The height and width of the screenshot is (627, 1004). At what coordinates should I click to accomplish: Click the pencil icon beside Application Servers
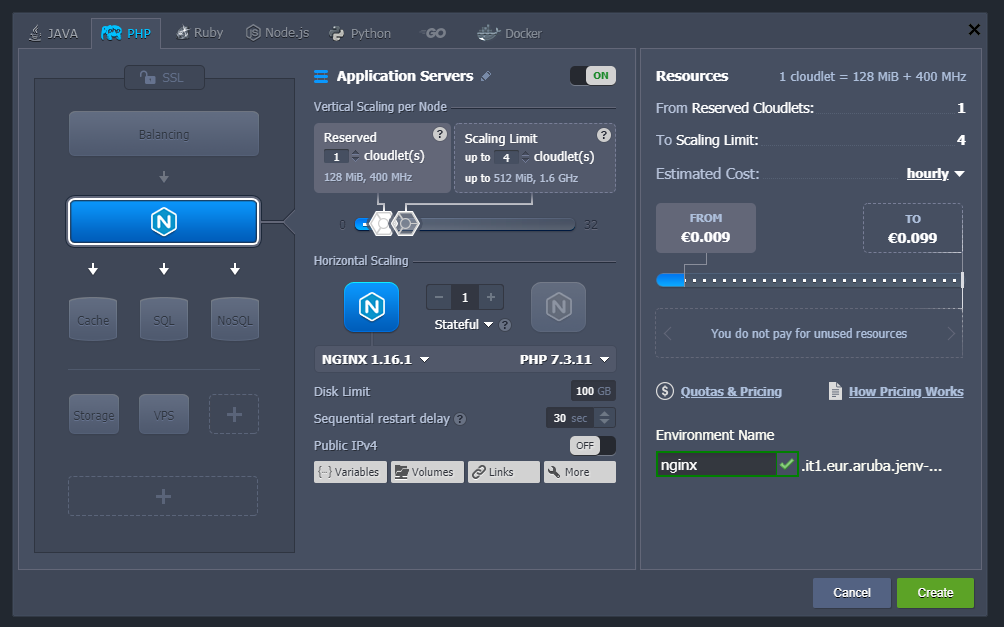[487, 76]
